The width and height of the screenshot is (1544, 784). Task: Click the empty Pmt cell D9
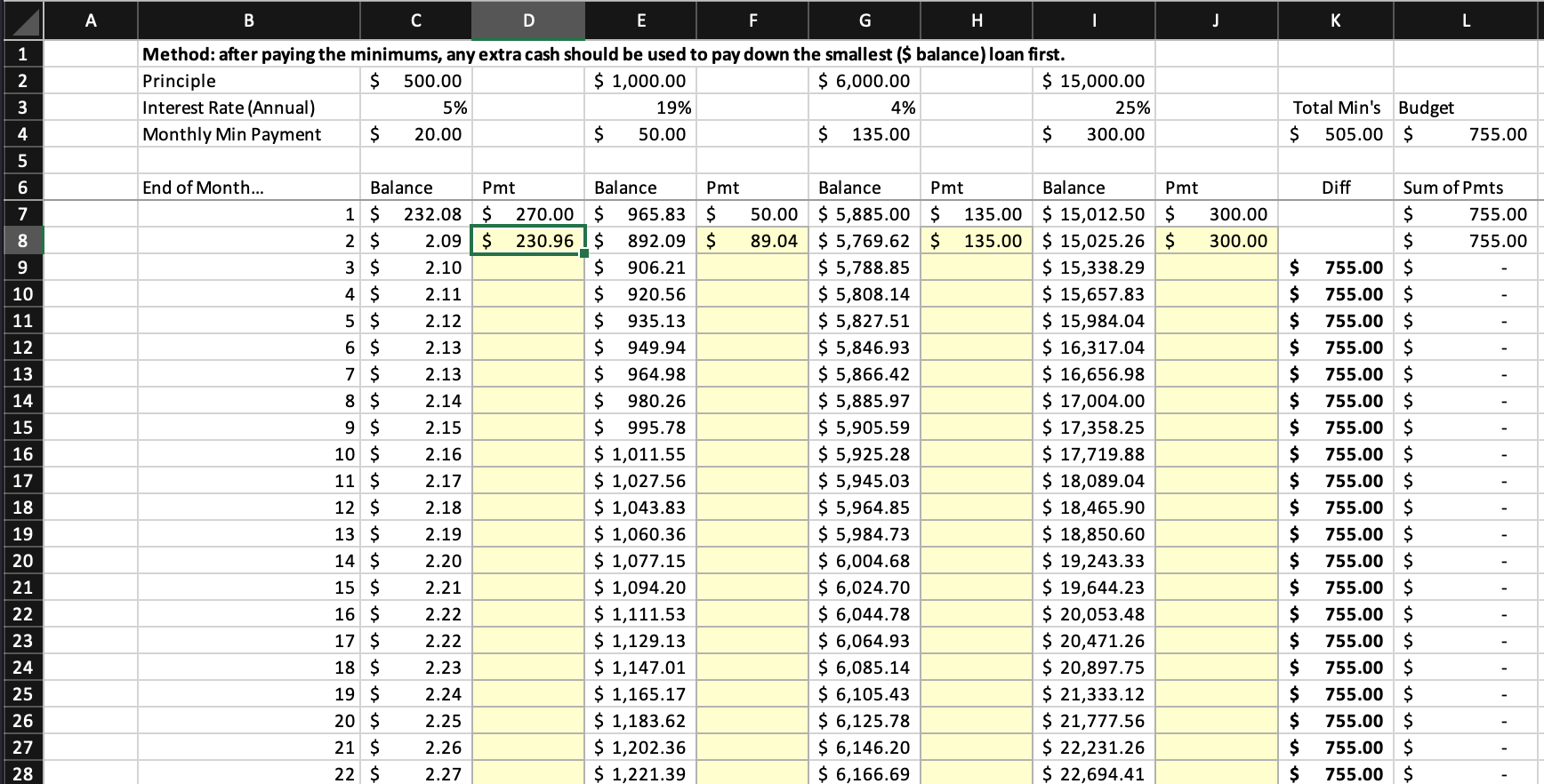pos(528,268)
